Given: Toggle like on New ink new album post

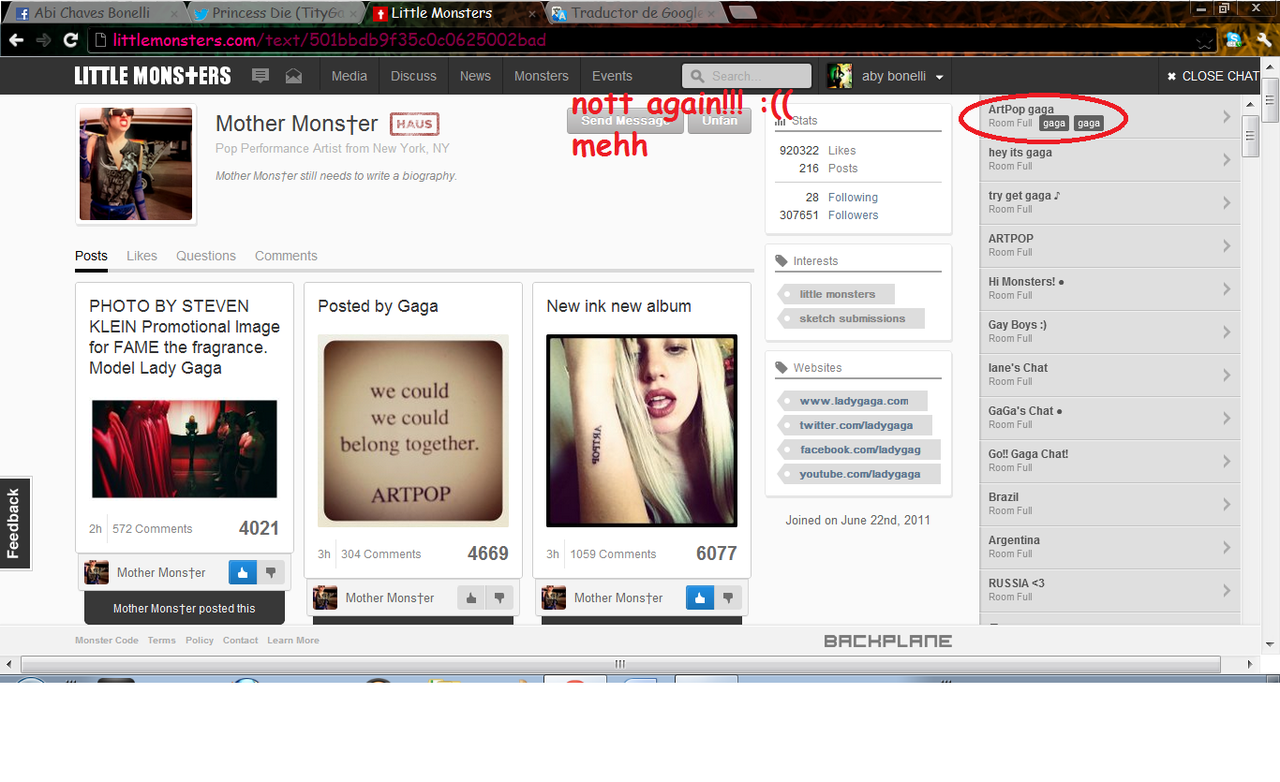Looking at the screenshot, I should 699,598.
